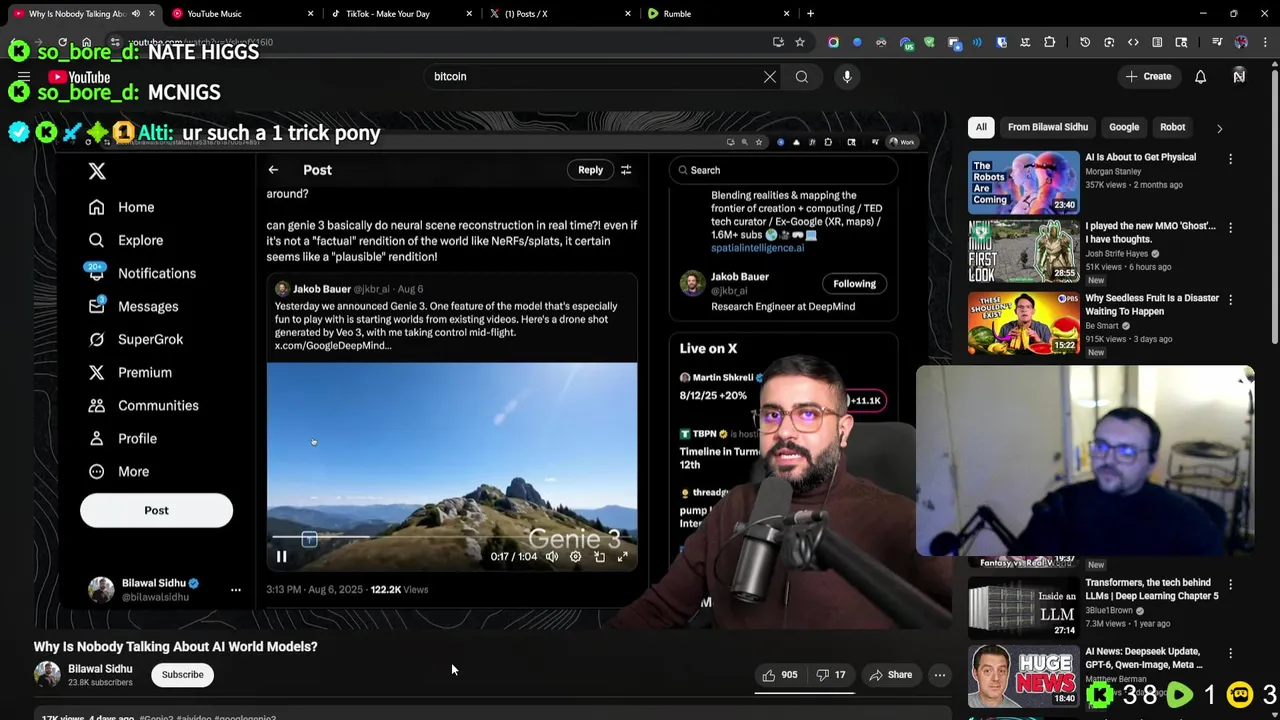Open more actions for the video

coord(940,675)
